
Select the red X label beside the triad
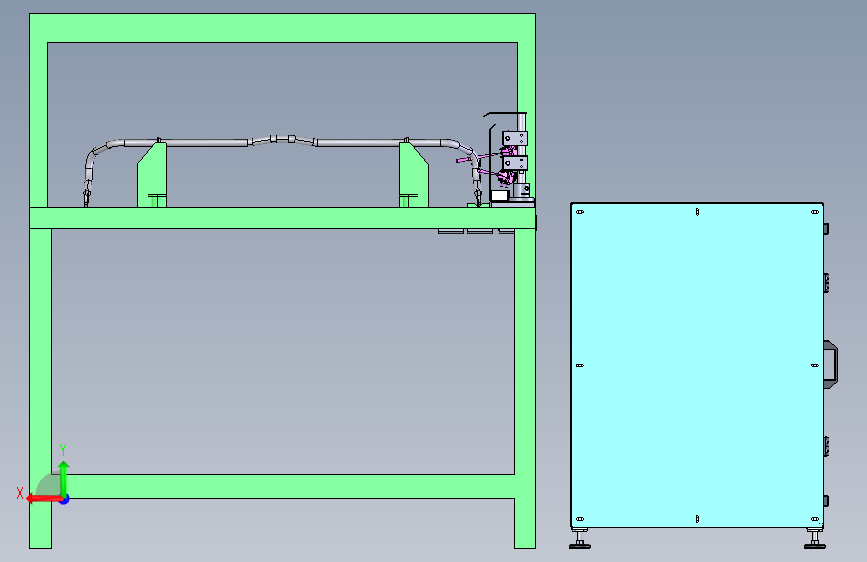click(20, 493)
